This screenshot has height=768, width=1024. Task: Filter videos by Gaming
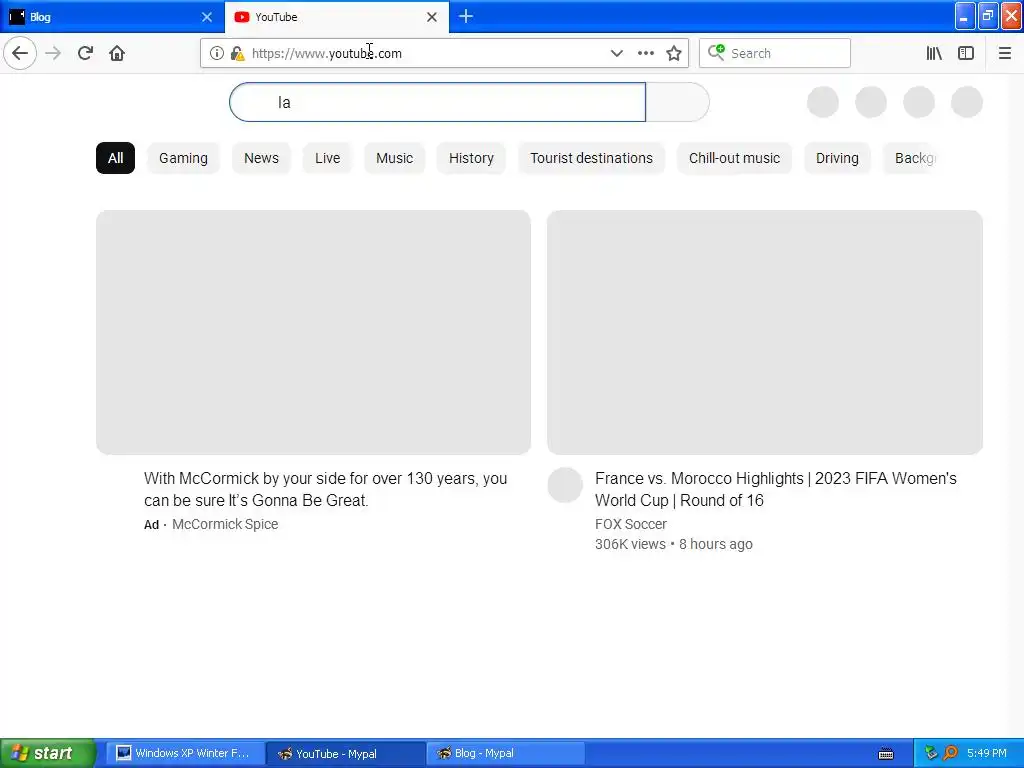pyautogui.click(x=184, y=158)
